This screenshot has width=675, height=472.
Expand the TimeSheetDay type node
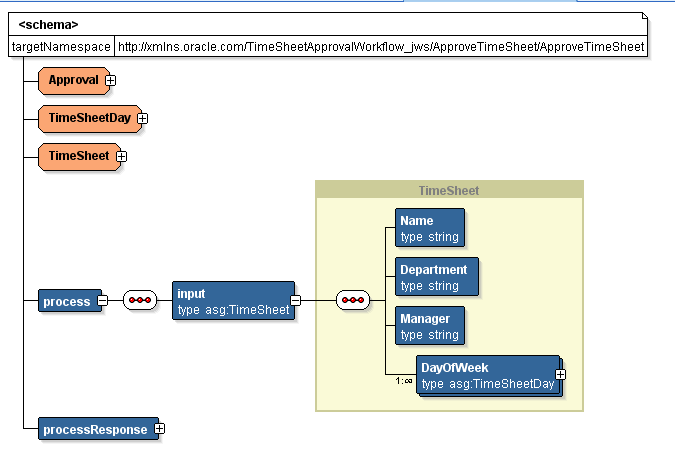pos(142,118)
